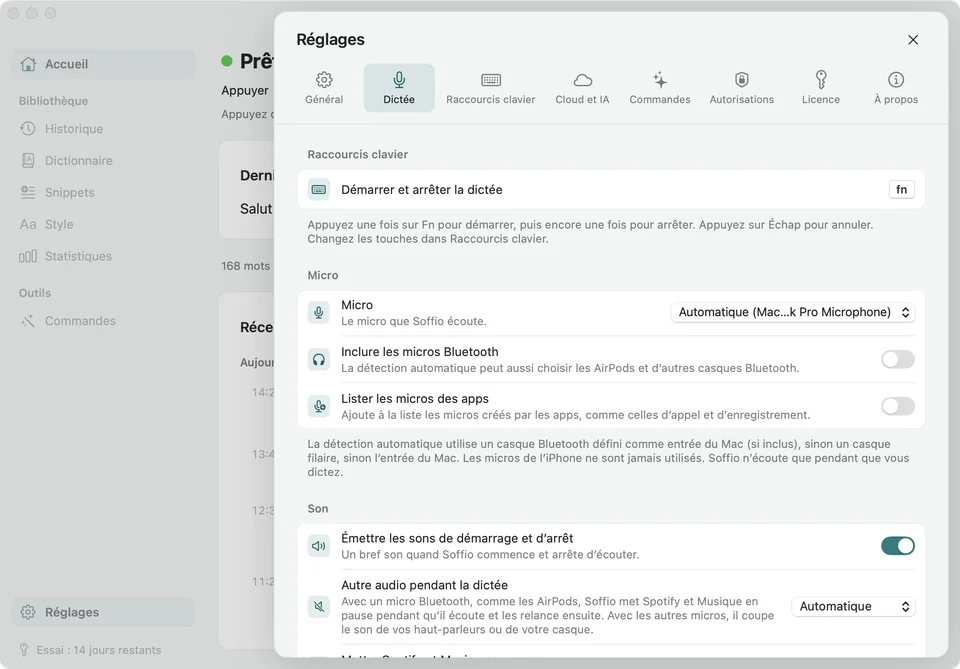Screen dimensions: 960x669
Task: Click the Commandes sparkle icon in settings
Action: pos(660,80)
